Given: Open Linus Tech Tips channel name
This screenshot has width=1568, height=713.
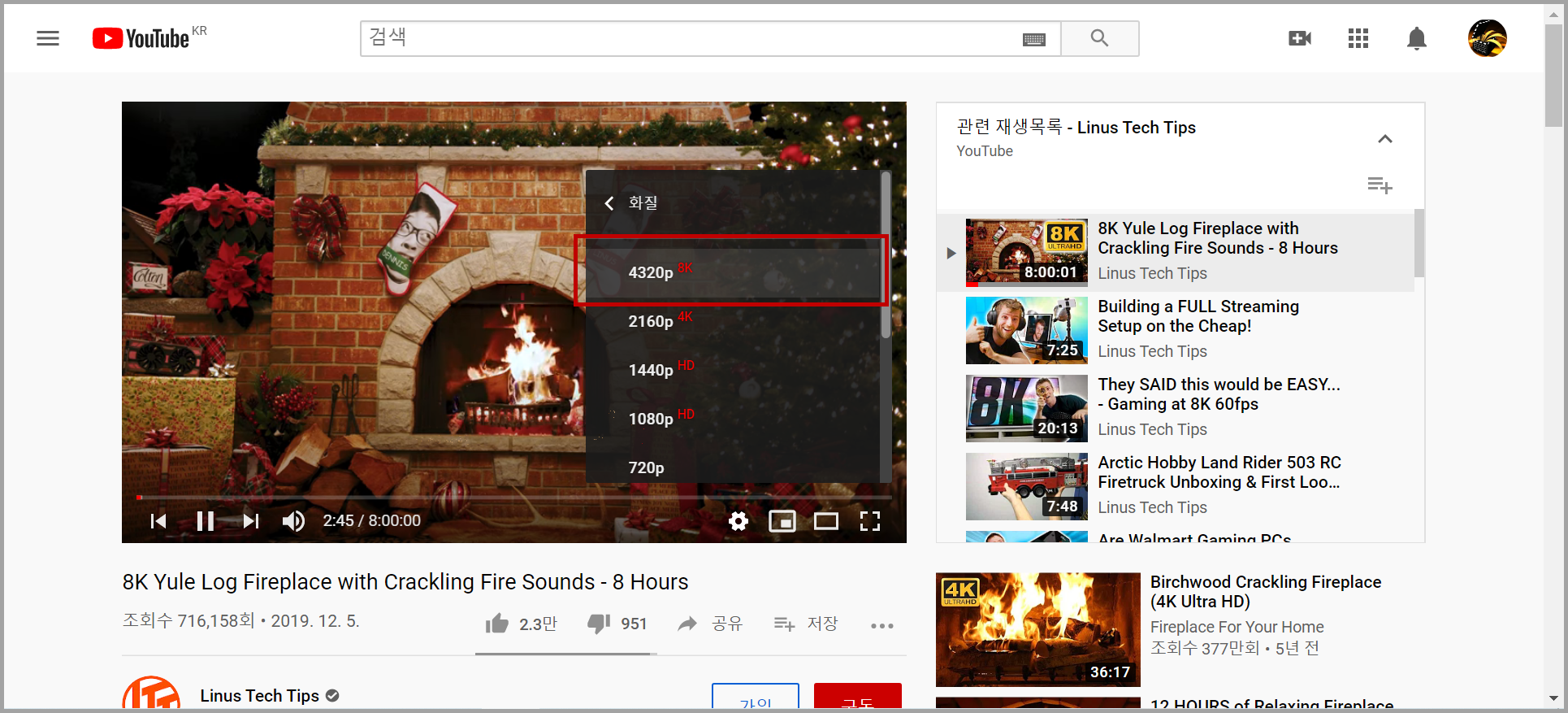Looking at the screenshot, I should (260, 696).
